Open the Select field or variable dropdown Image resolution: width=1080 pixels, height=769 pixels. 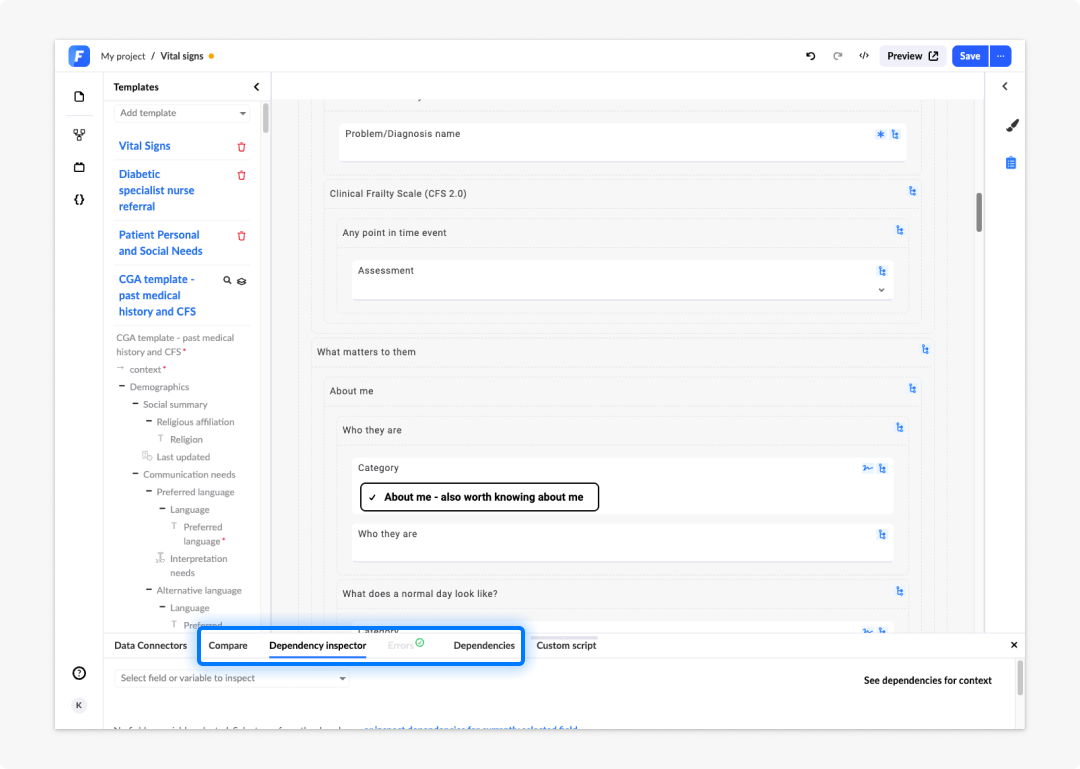tap(231, 678)
